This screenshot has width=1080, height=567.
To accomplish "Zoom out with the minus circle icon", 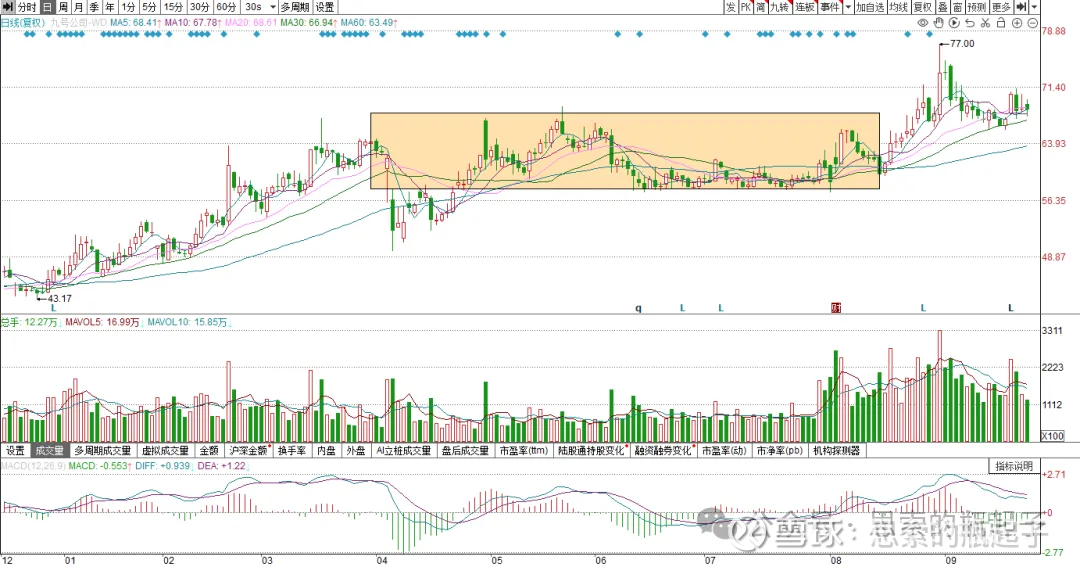I will (1032, 23).
